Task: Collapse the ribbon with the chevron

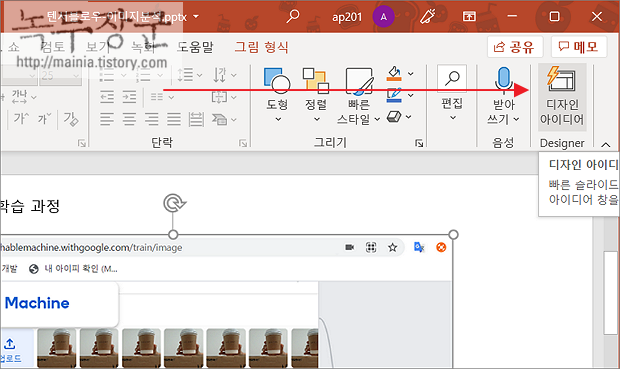Action: [605, 145]
